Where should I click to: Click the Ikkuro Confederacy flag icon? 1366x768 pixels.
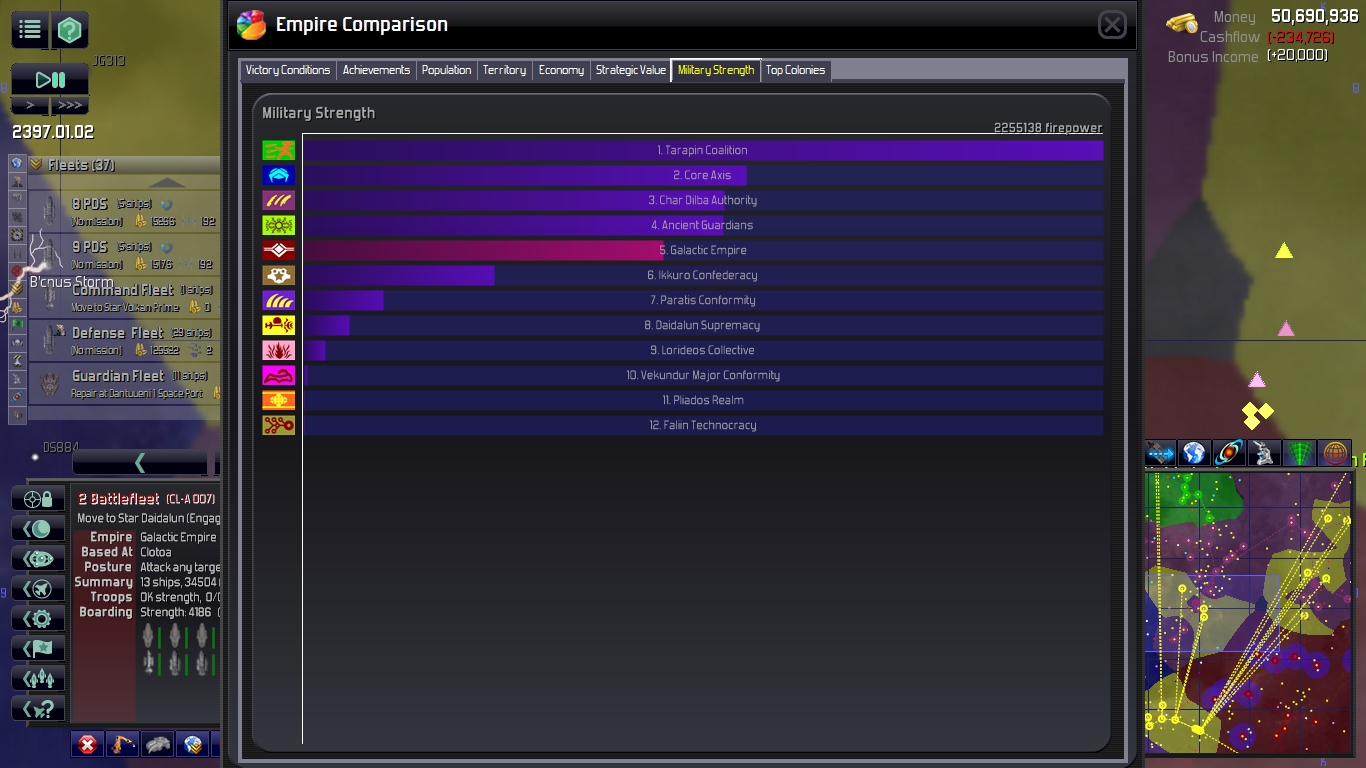[279, 275]
